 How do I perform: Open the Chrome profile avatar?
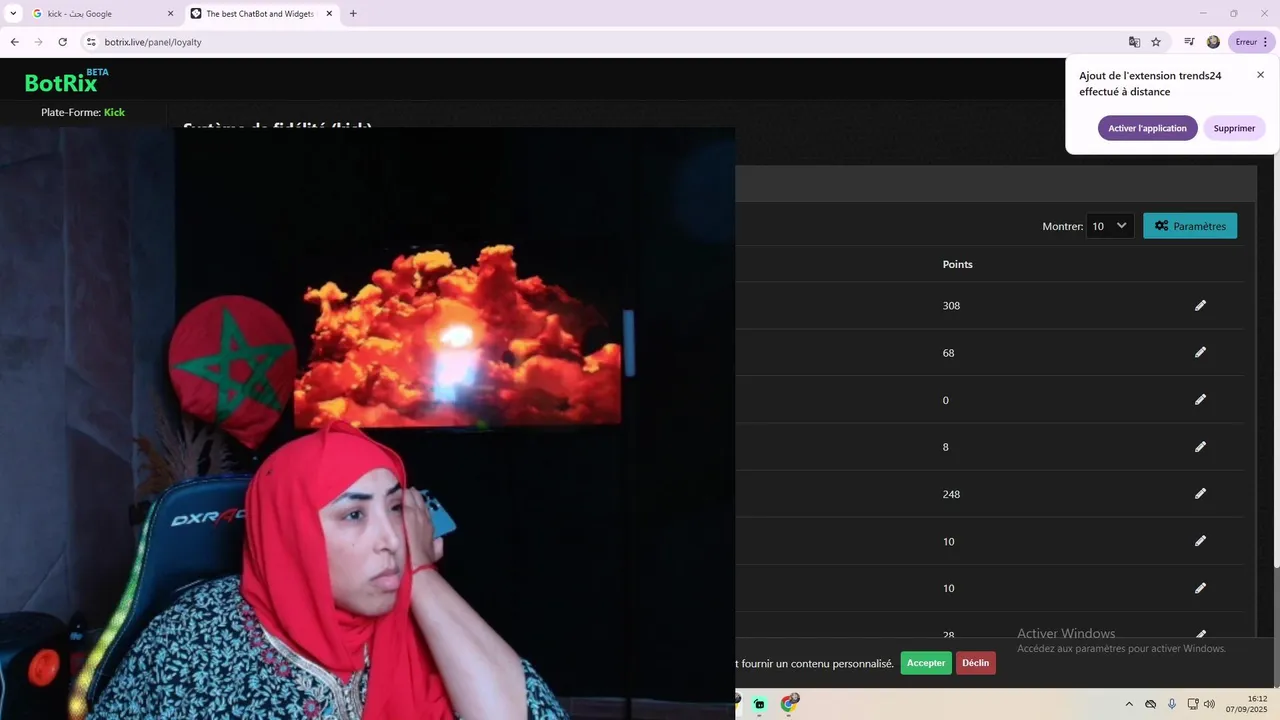(1213, 42)
